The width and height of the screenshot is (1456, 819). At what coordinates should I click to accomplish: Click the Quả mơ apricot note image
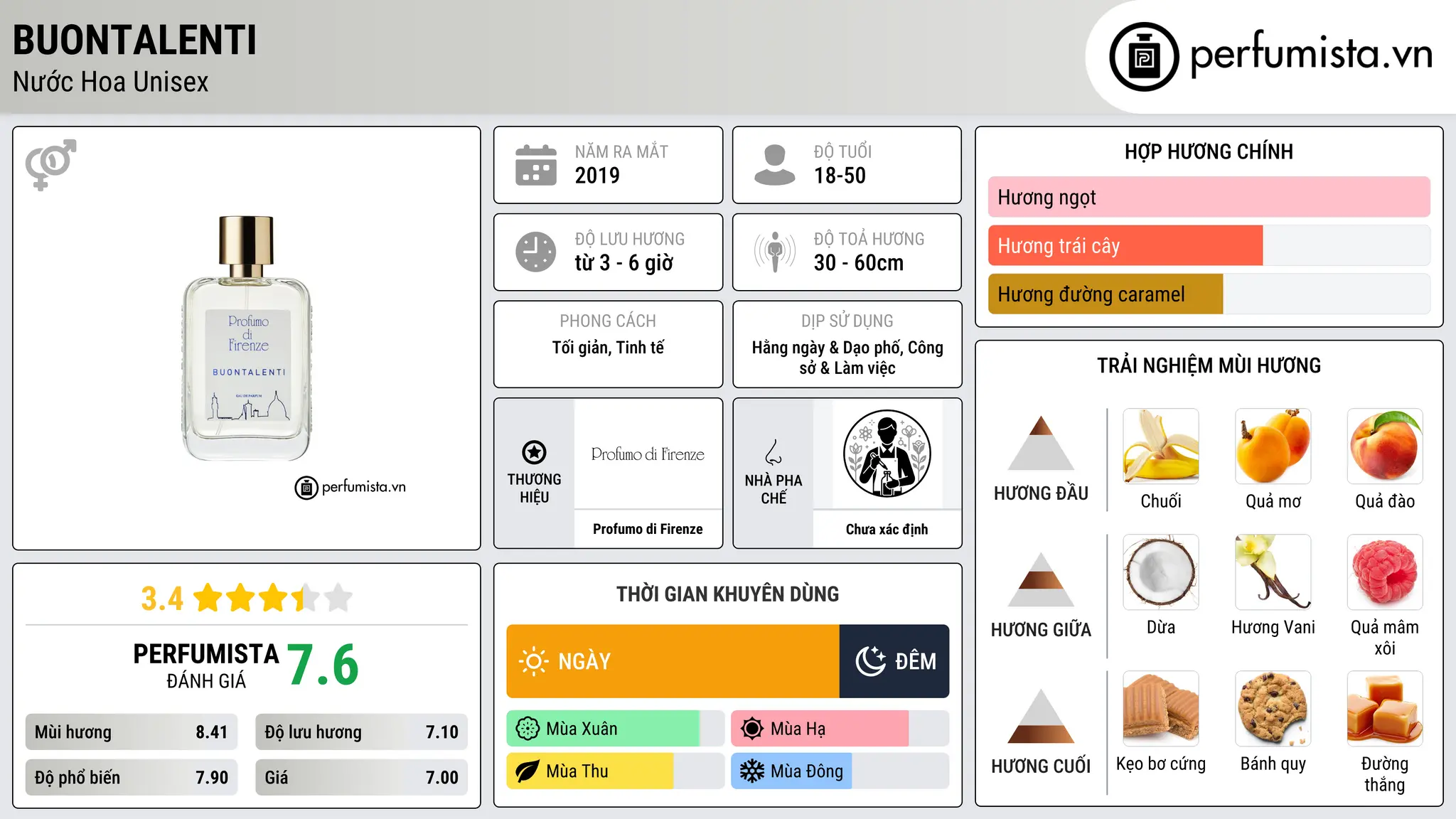(1273, 446)
